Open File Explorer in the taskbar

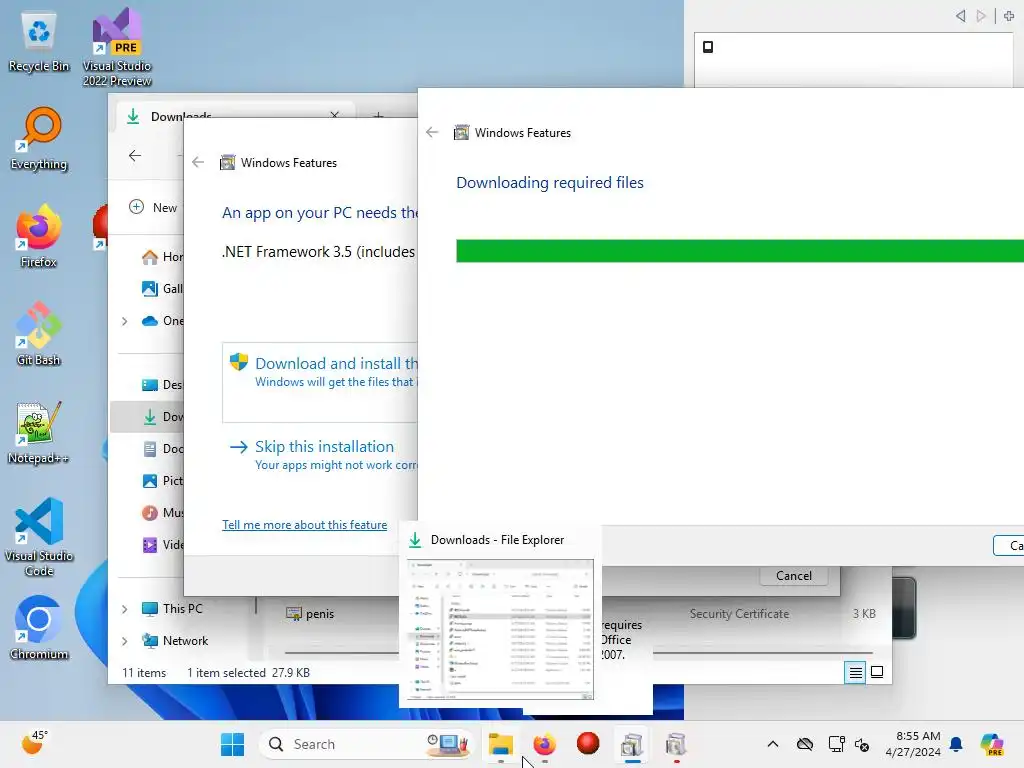pos(501,744)
